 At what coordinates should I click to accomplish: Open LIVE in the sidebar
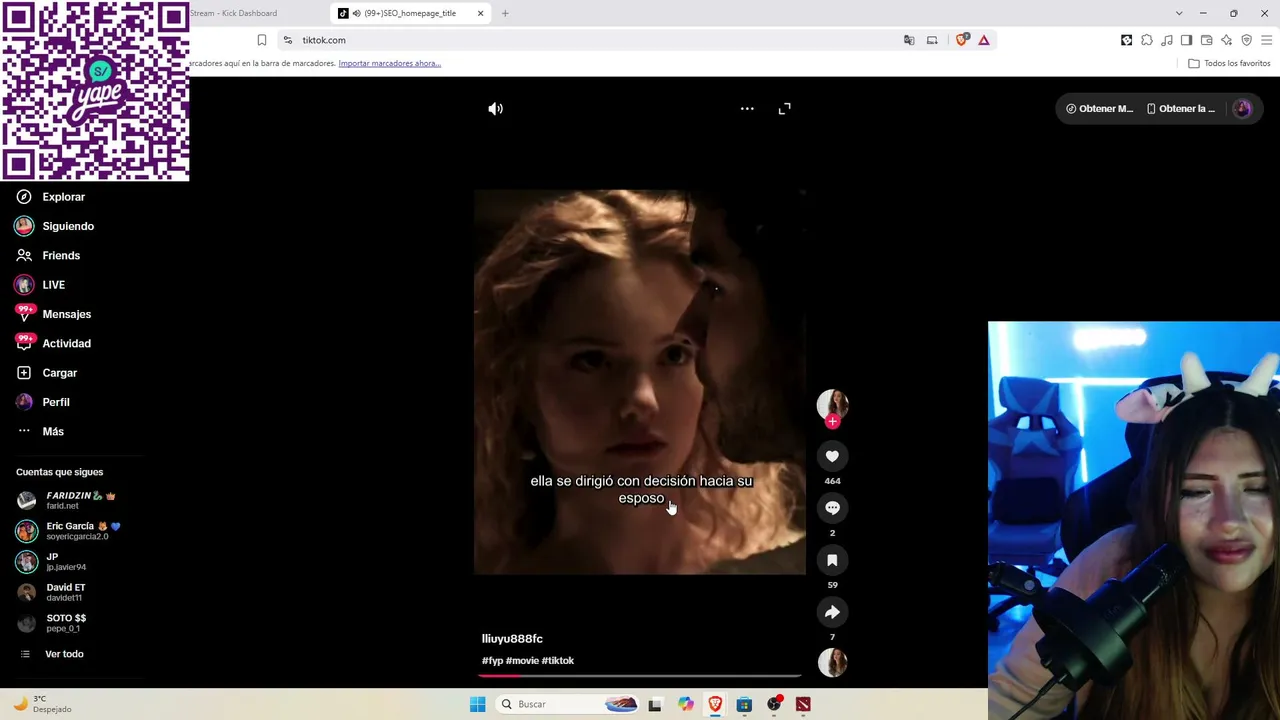[x=53, y=285]
